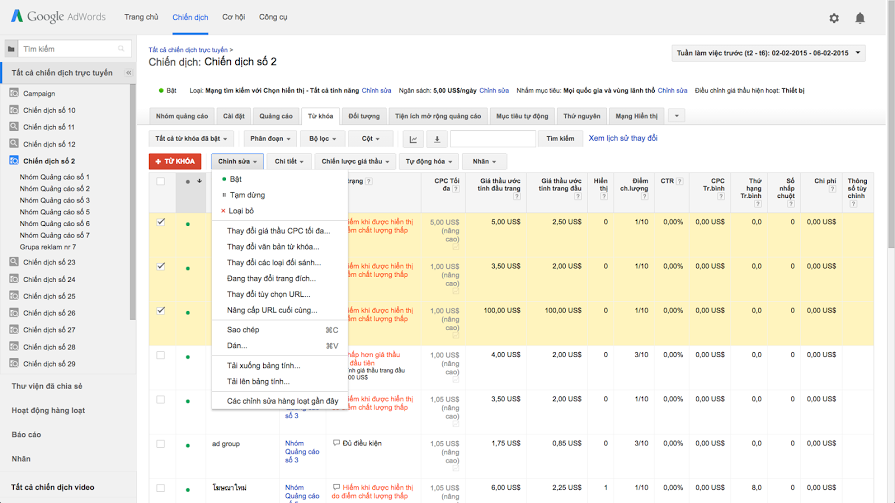895x503 pixels.
Task: Click the icon beside Chiến dịch số 12
Action: point(14,144)
